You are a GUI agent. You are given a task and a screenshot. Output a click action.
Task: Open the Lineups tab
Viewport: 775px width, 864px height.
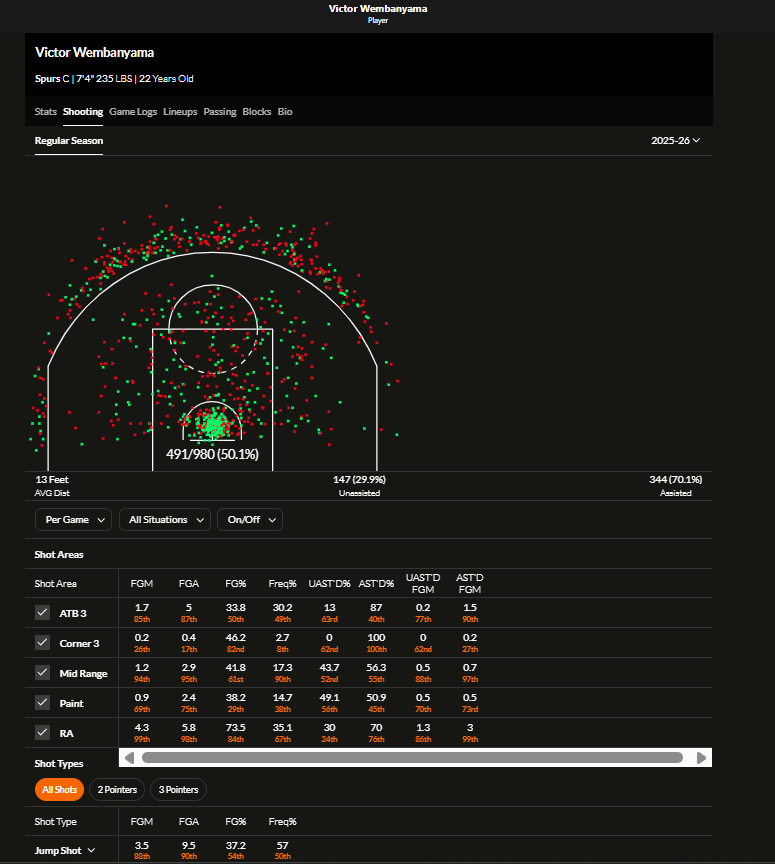(180, 111)
